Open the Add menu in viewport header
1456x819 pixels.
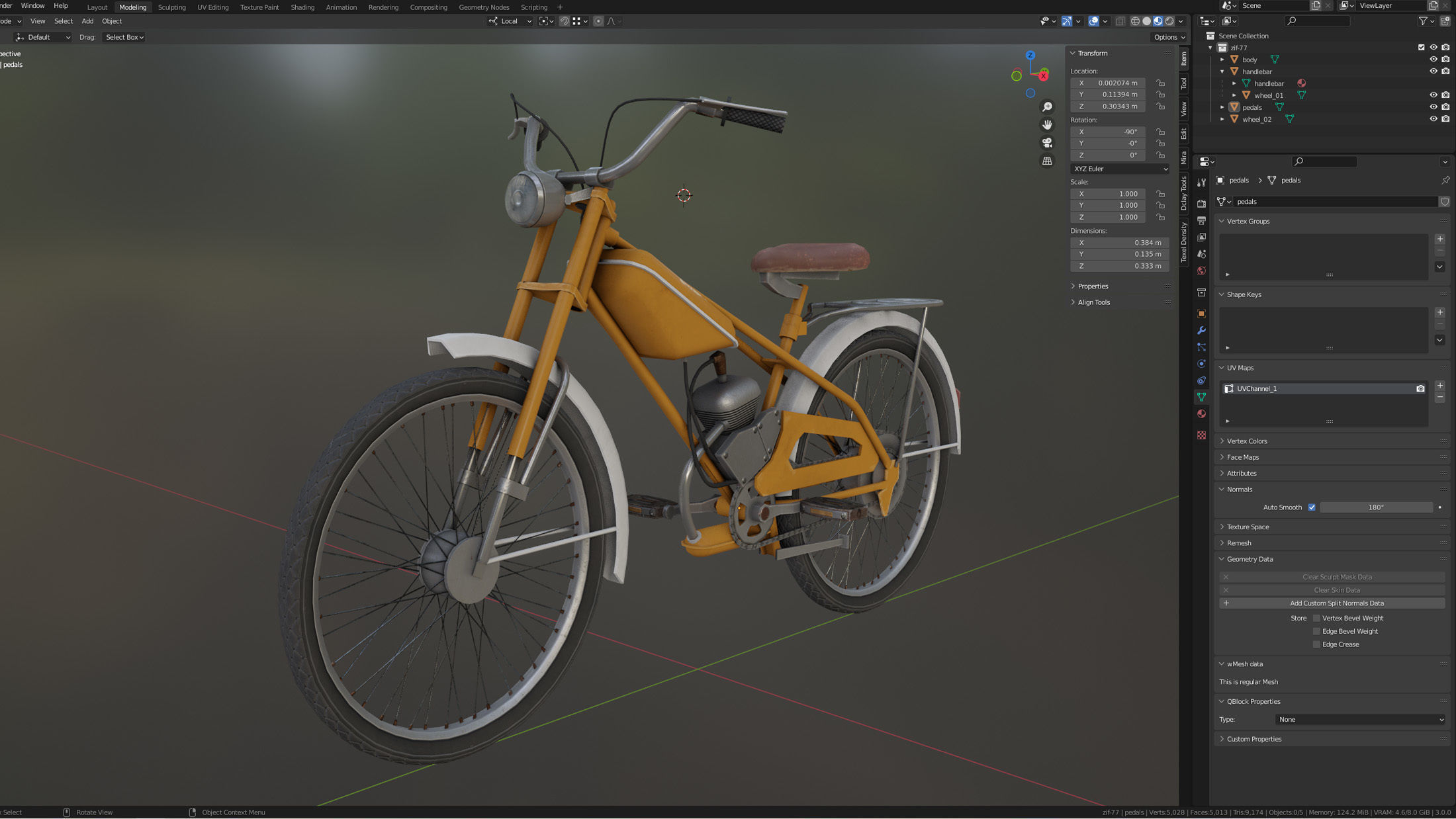87,21
